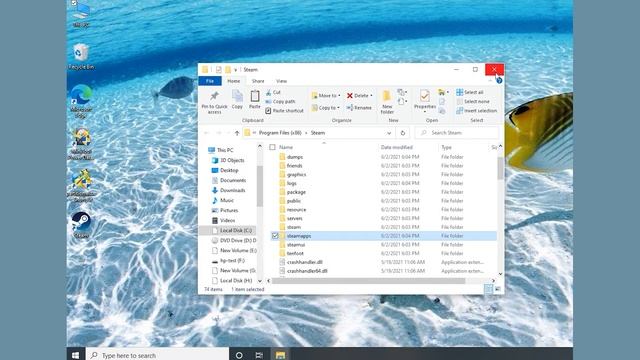Open Steam desktop shortcut icon
The width and height of the screenshot is (640, 360).
(81, 224)
